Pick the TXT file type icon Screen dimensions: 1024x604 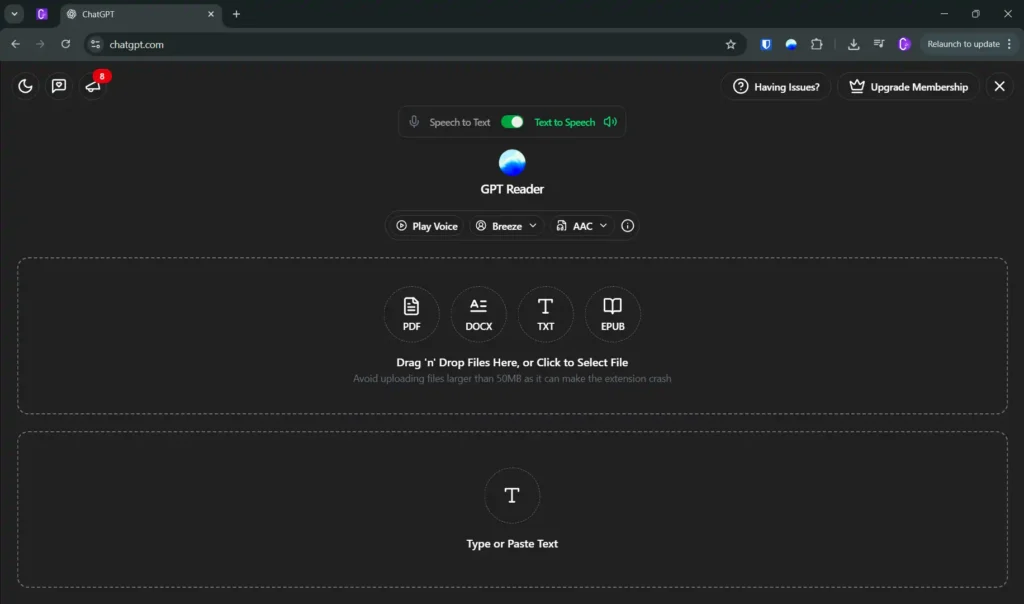point(545,314)
